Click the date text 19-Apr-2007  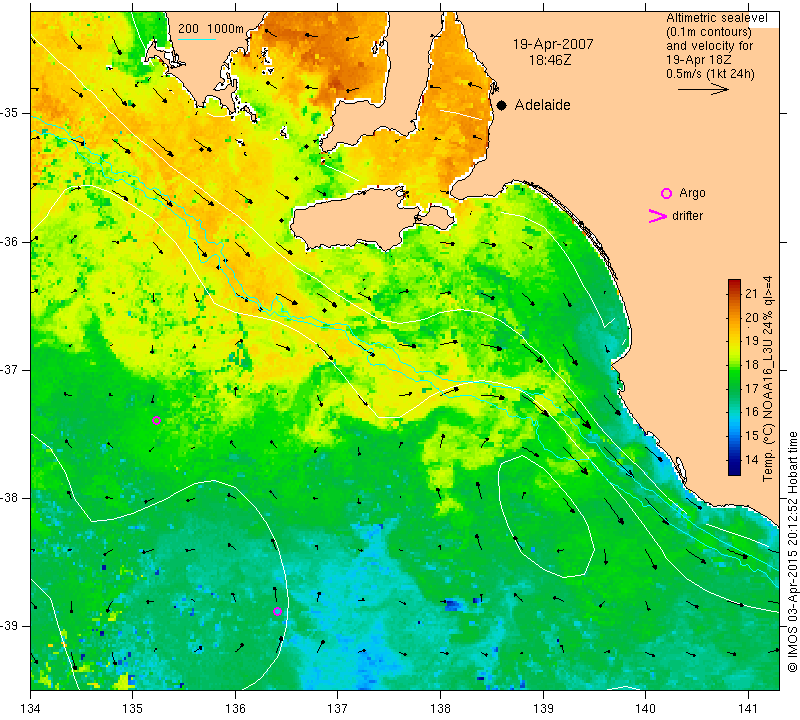[x=553, y=44]
